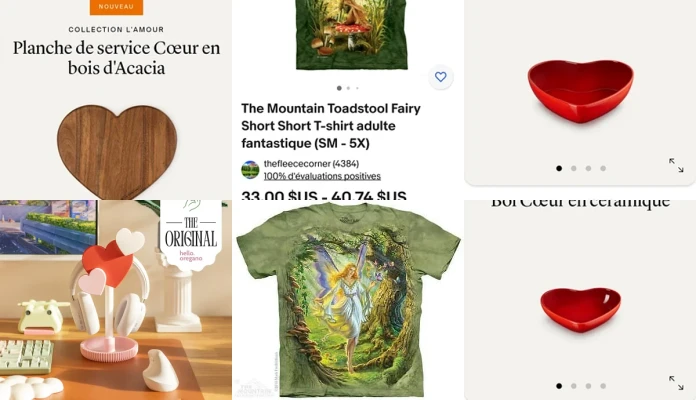
Task: Click the orange NOUVEAU badge
Action: point(116,7)
